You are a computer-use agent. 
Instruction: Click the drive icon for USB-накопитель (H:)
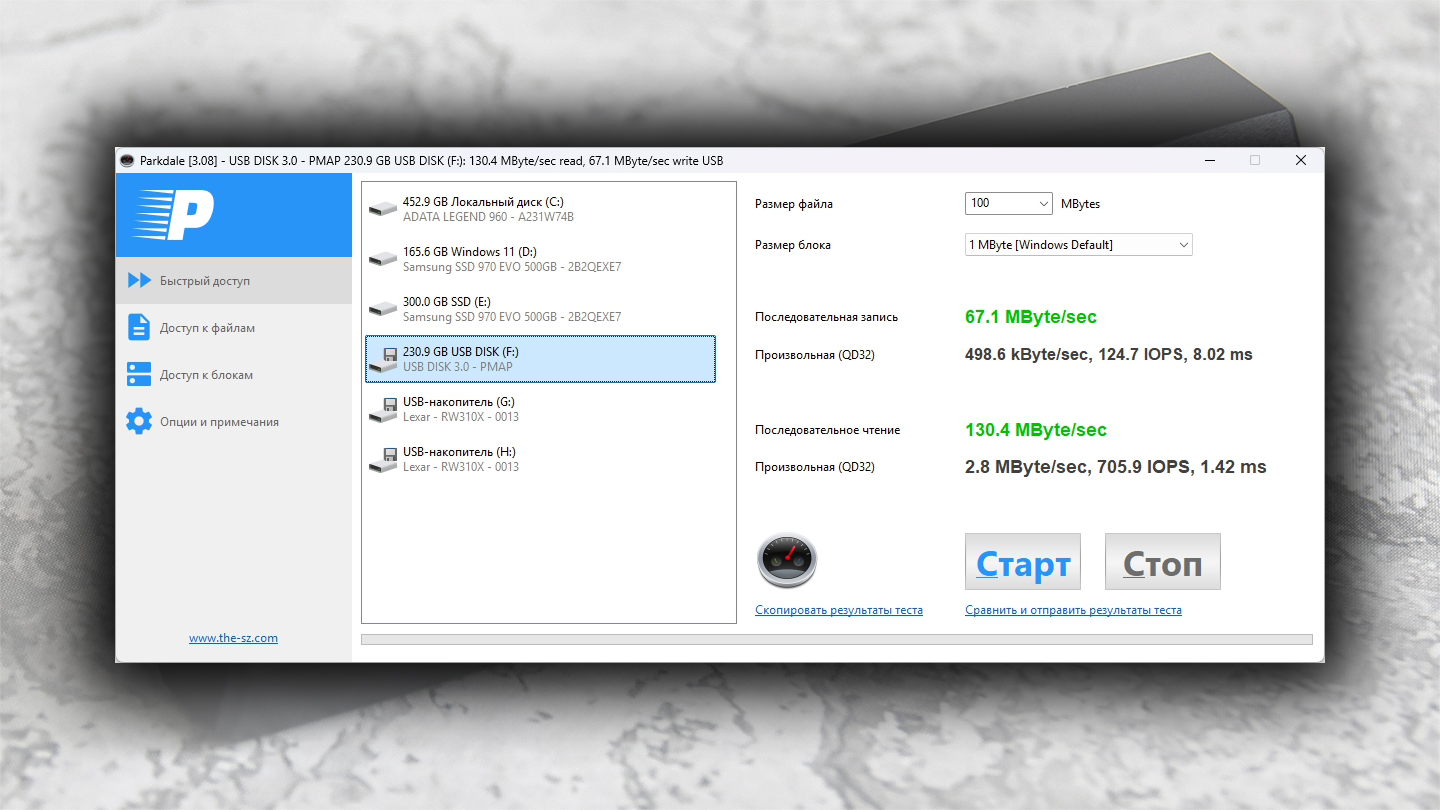tap(382, 459)
